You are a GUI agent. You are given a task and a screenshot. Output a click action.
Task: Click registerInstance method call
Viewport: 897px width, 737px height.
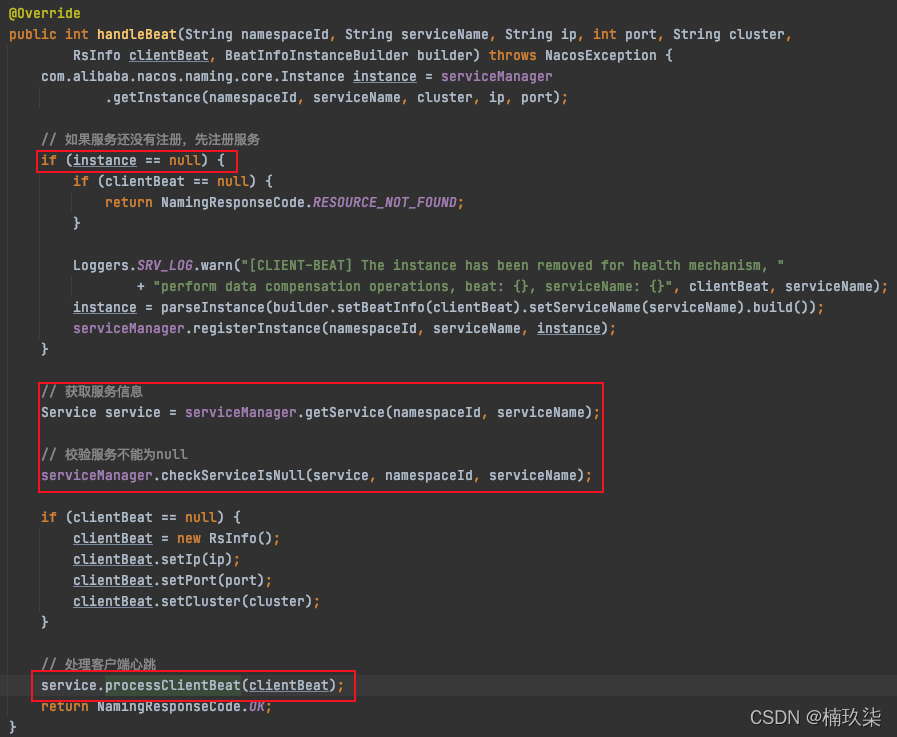point(257,328)
